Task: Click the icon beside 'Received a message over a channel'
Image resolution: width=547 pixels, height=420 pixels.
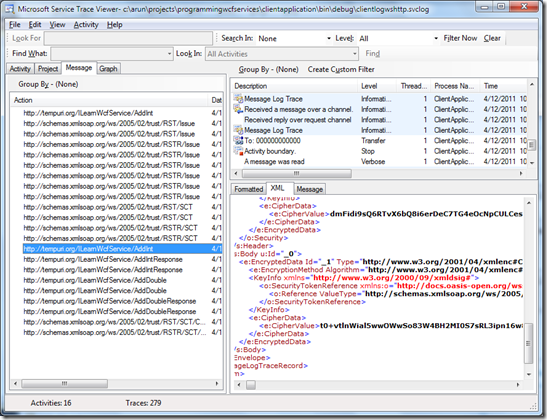Action: (x=239, y=109)
